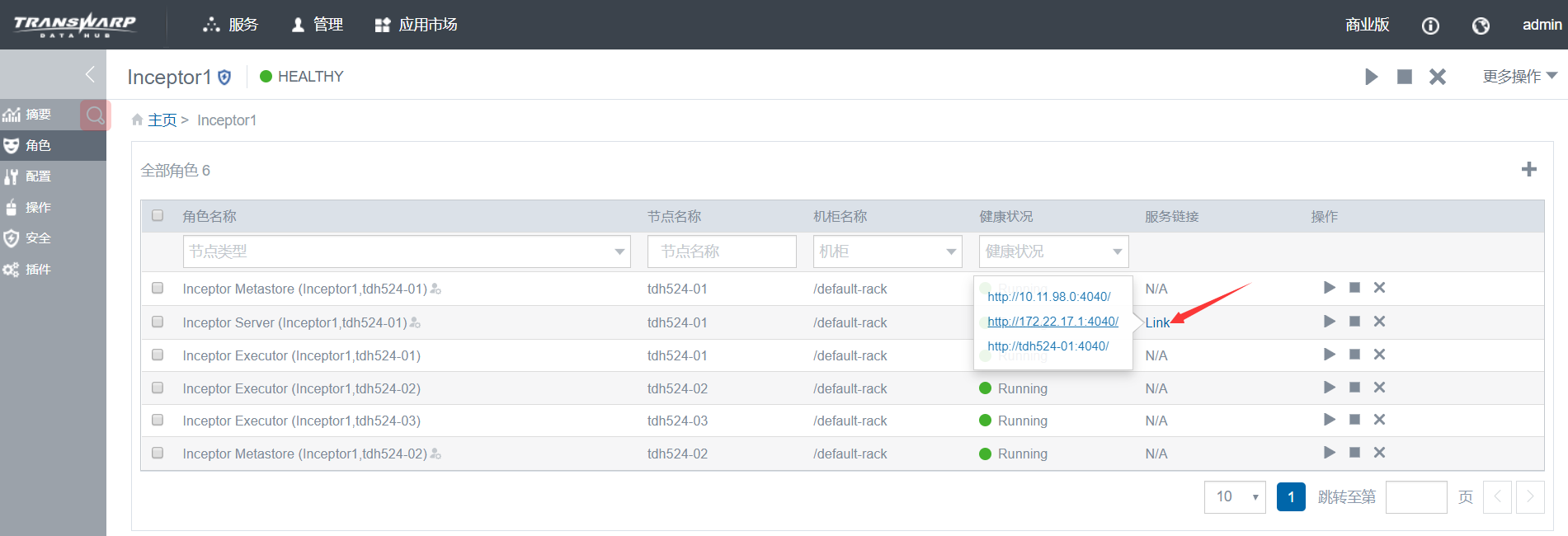Open the 应用市场 menu
This screenshot has height=536, width=1568.
[416, 25]
